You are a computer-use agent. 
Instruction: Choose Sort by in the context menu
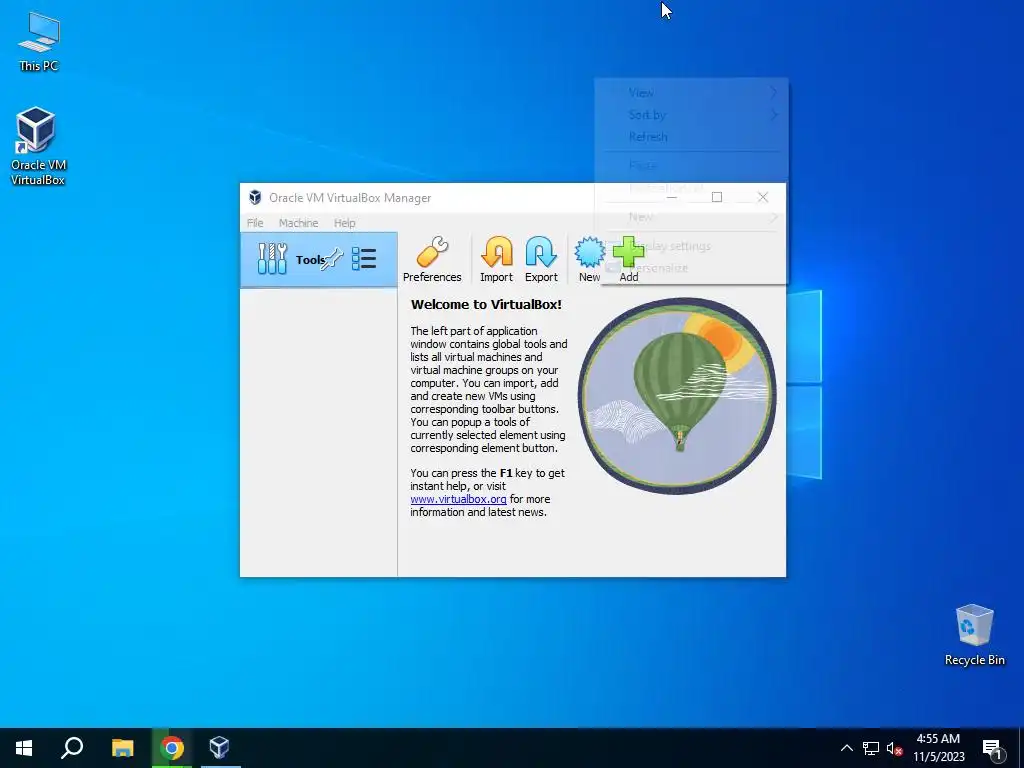(x=691, y=115)
